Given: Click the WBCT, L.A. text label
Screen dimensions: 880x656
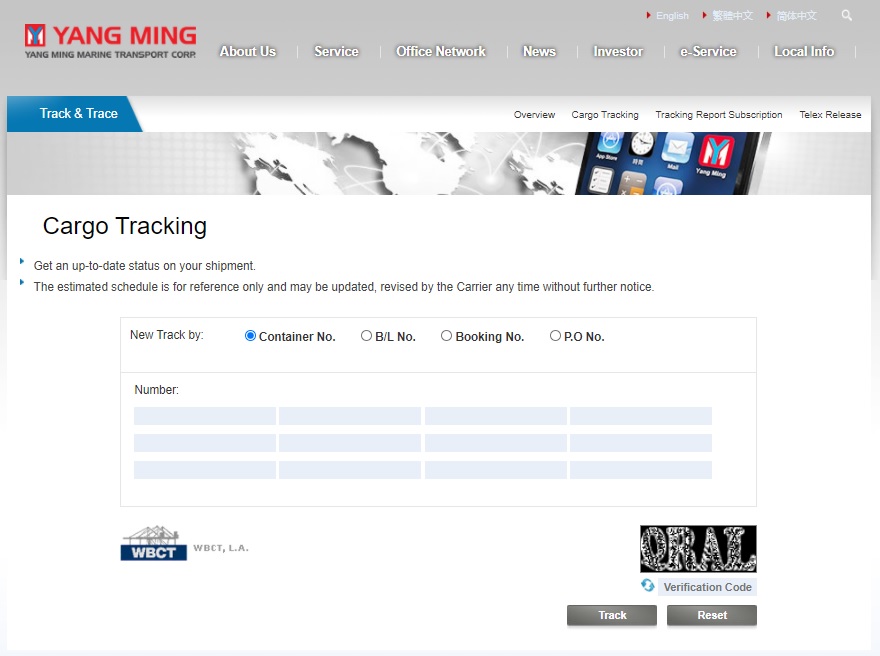Looking at the screenshot, I should 221,548.
